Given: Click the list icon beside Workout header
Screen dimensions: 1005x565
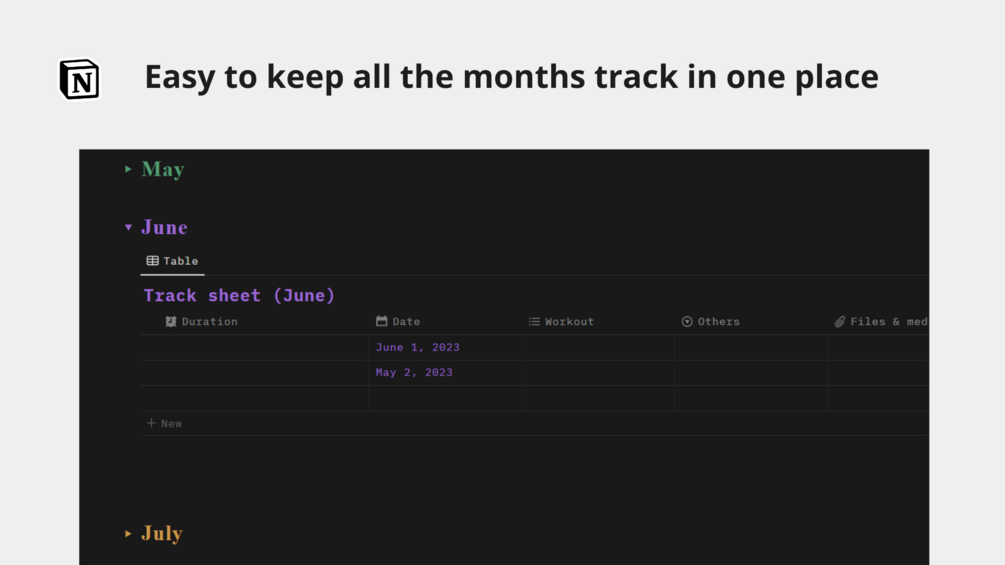Looking at the screenshot, I should point(534,322).
